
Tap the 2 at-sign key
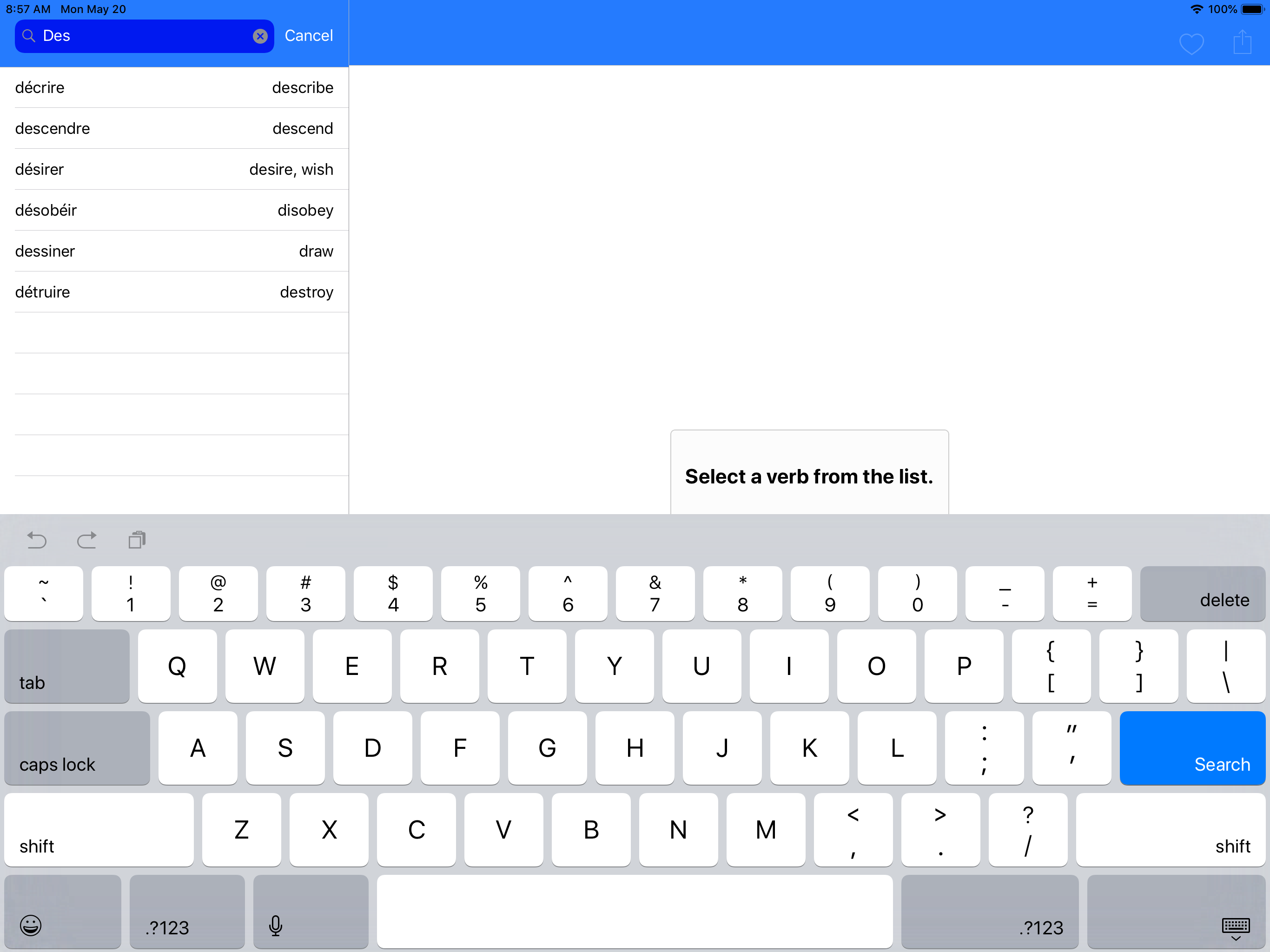(x=218, y=594)
